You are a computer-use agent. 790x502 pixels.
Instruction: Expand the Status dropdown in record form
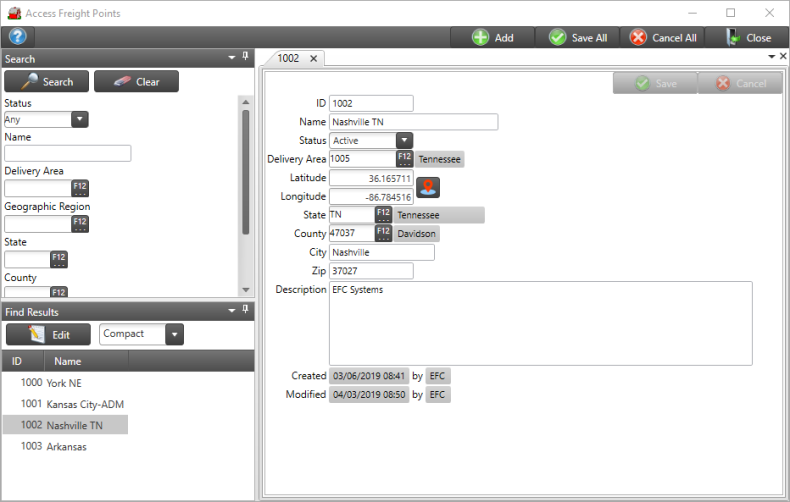404,141
